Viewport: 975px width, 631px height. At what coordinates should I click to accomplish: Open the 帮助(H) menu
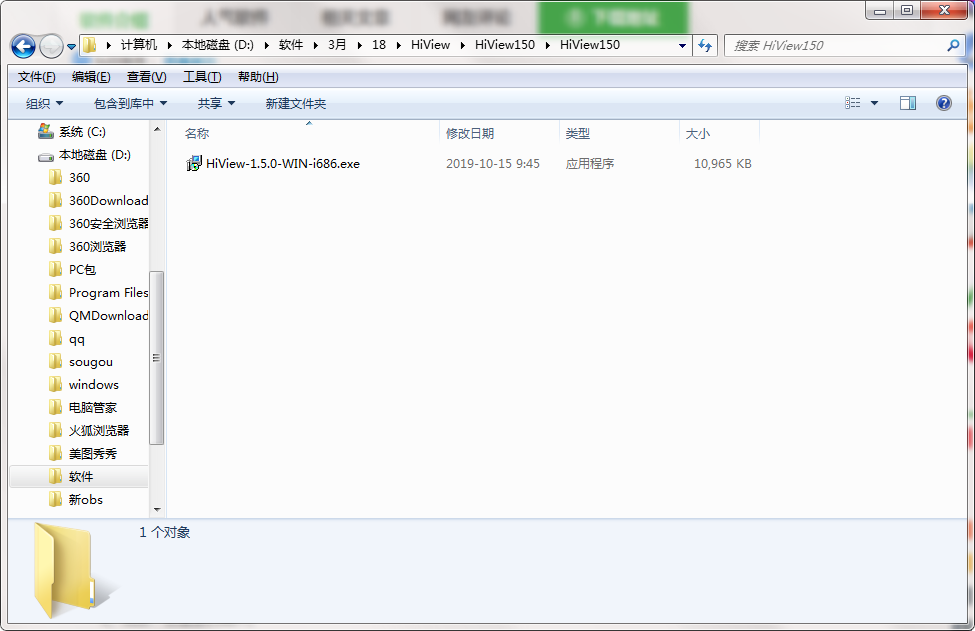pos(258,77)
